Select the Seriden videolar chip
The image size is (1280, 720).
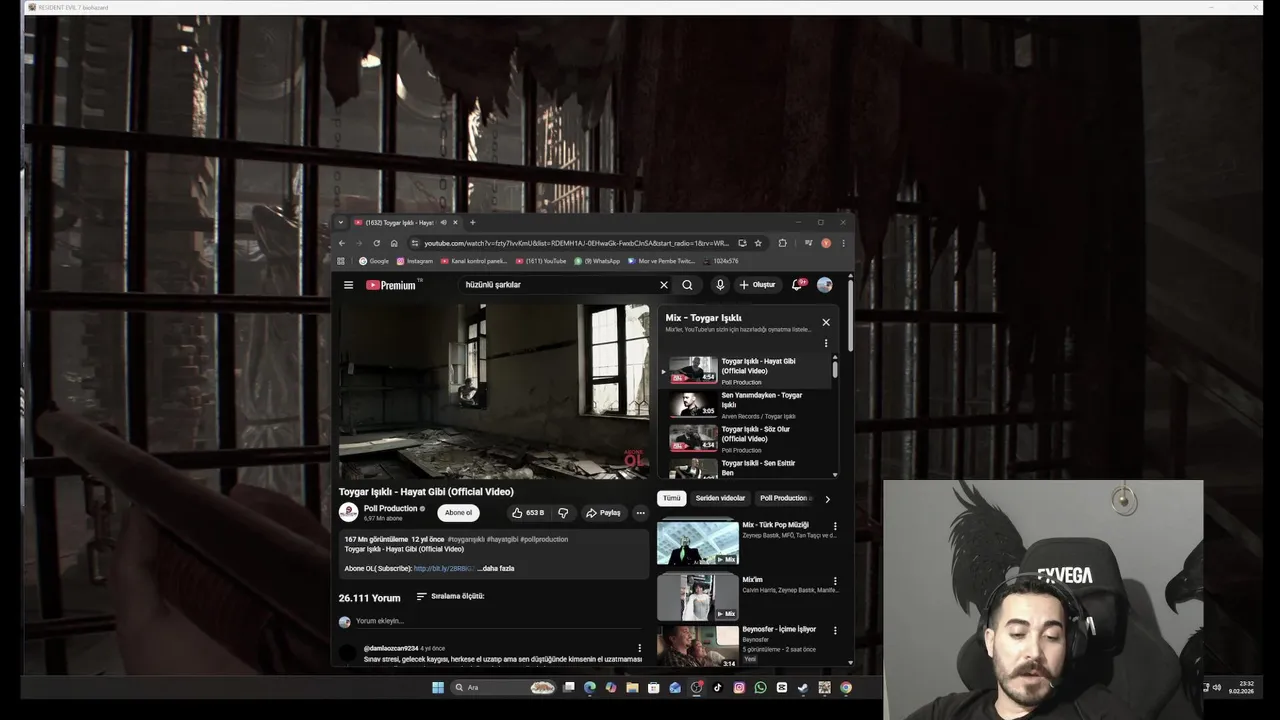coord(720,498)
